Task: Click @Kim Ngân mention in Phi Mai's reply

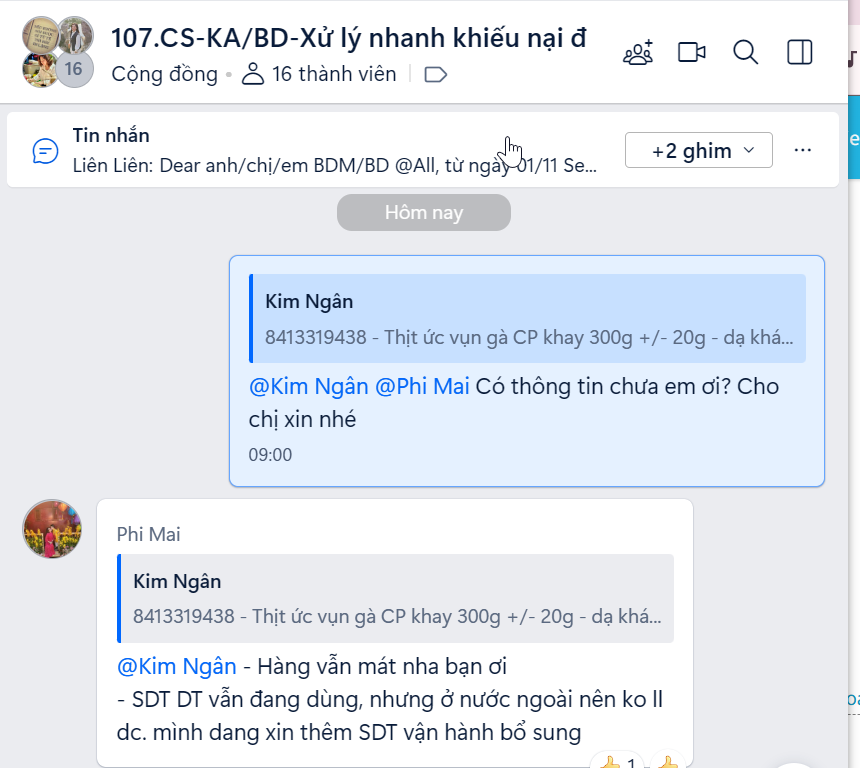Action: [x=177, y=667]
